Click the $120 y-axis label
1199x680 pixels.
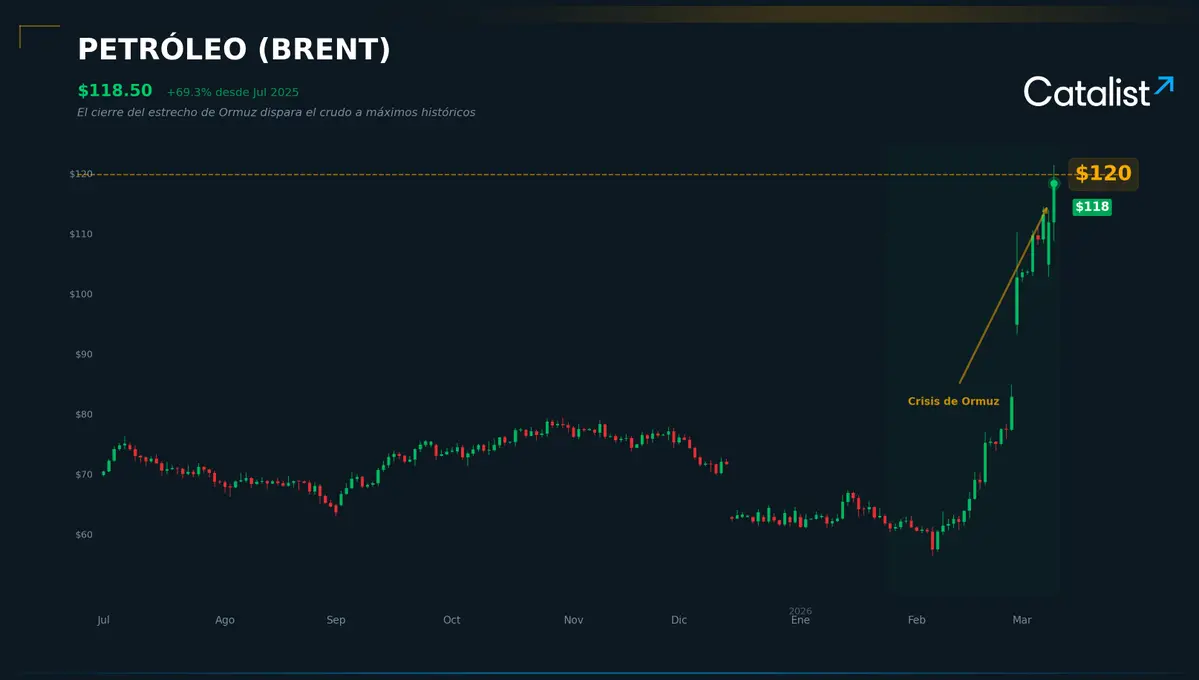pyautogui.click(x=81, y=174)
